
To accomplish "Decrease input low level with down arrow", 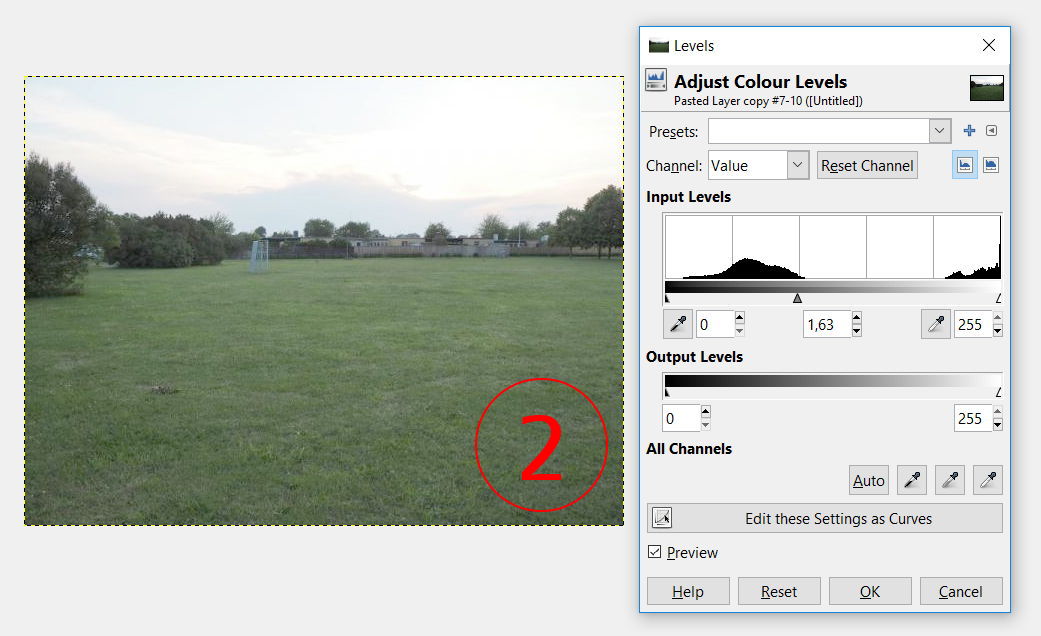I will (740, 331).
